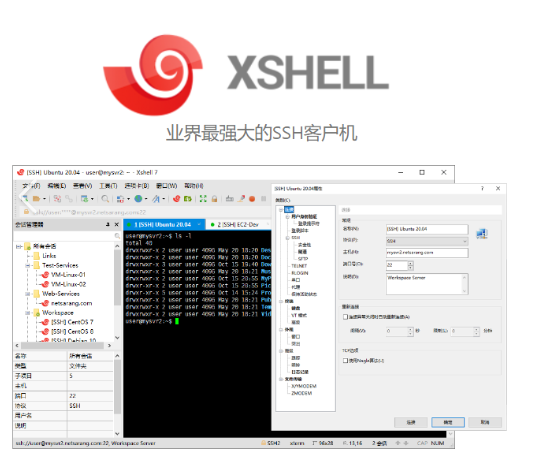
Task: Collapse the Web-Services folder
Action: (x=28, y=294)
